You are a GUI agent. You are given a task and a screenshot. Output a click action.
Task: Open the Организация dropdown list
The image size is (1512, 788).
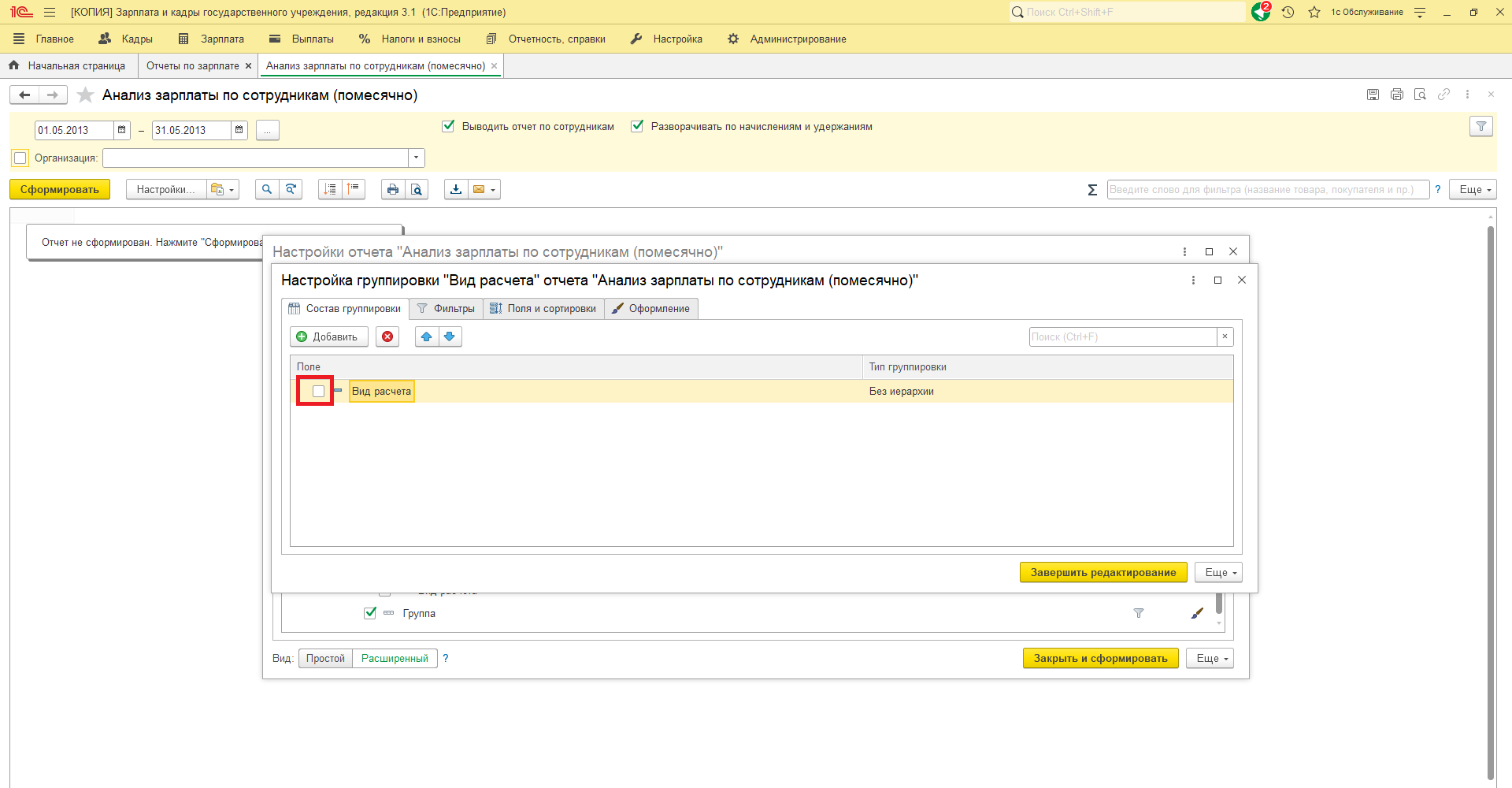tap(416, 158)
